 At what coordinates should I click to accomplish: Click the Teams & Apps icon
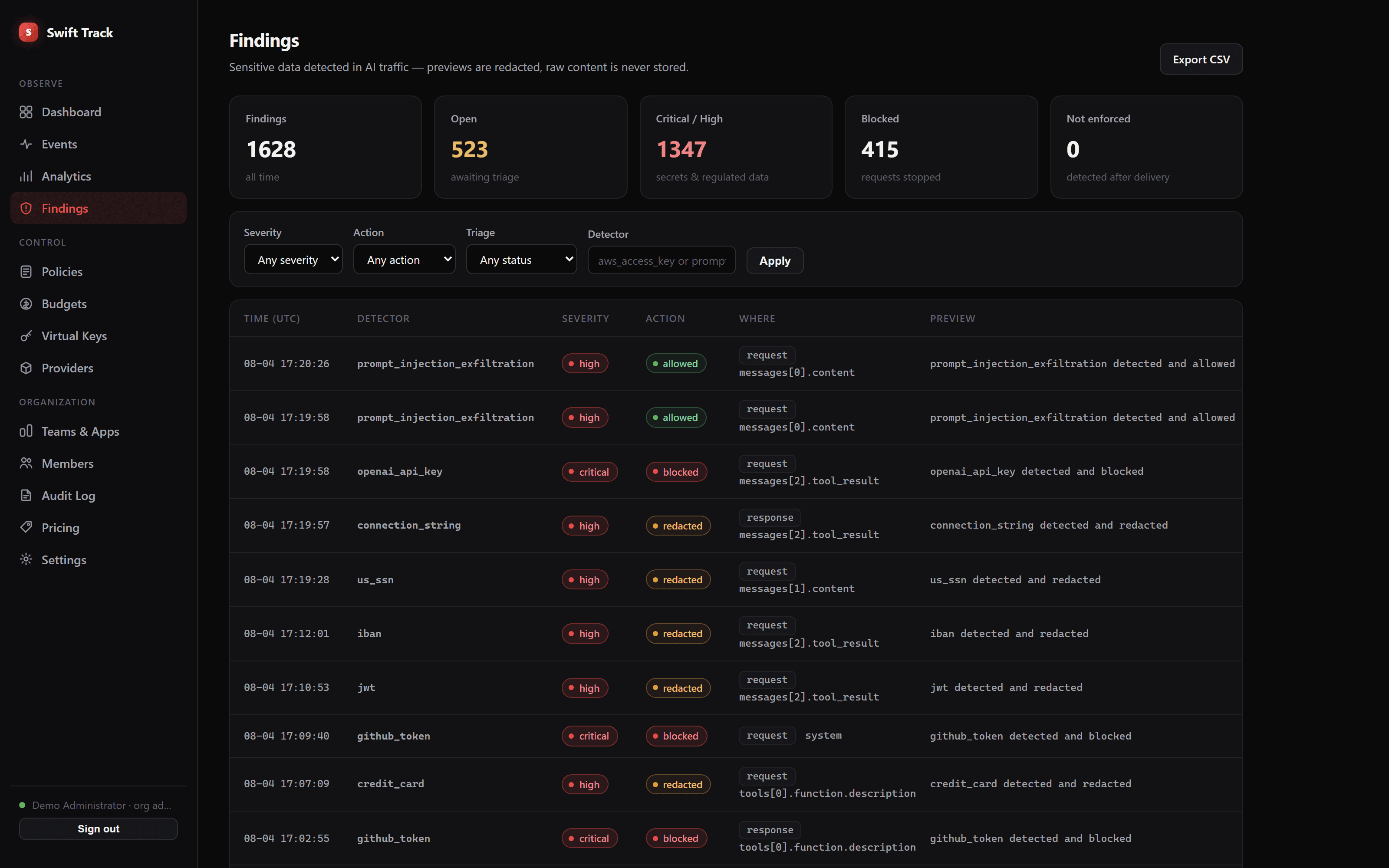pyautogui.click(x=26, y=431)
